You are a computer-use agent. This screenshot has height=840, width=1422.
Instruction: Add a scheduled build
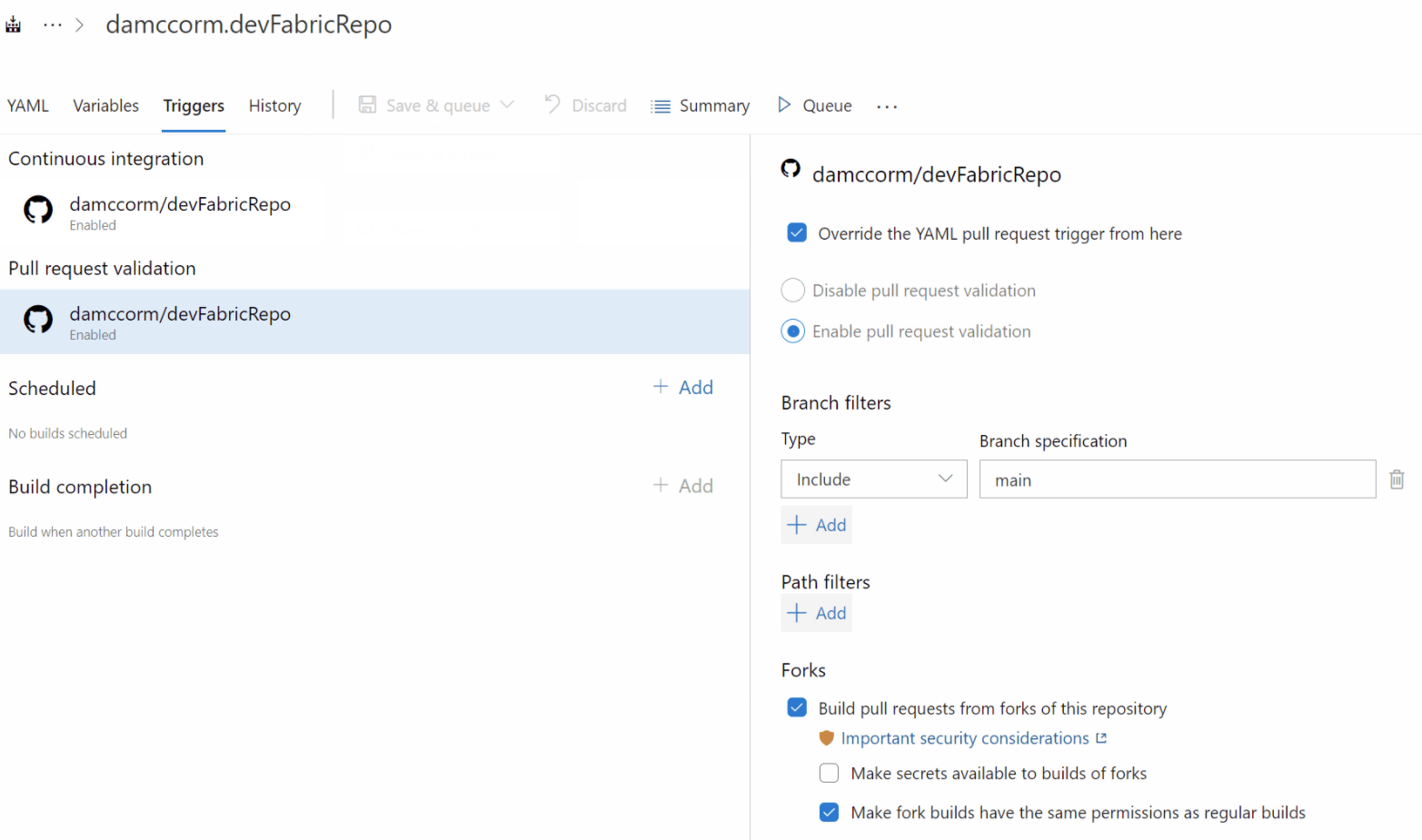pyautogui.click(x=683, y=387)
